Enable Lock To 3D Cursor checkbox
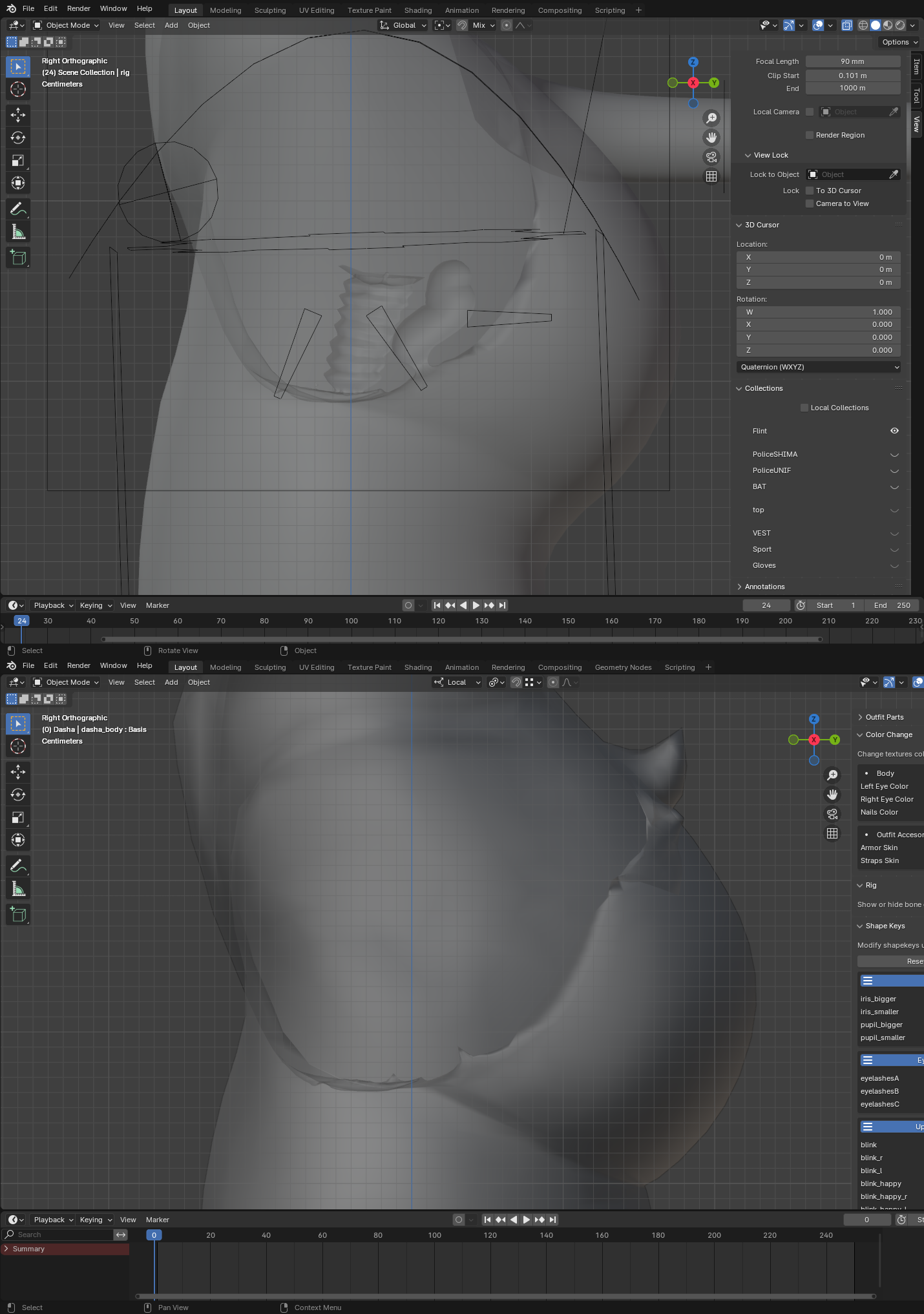Screen dimensions: 924x1314 810,191
